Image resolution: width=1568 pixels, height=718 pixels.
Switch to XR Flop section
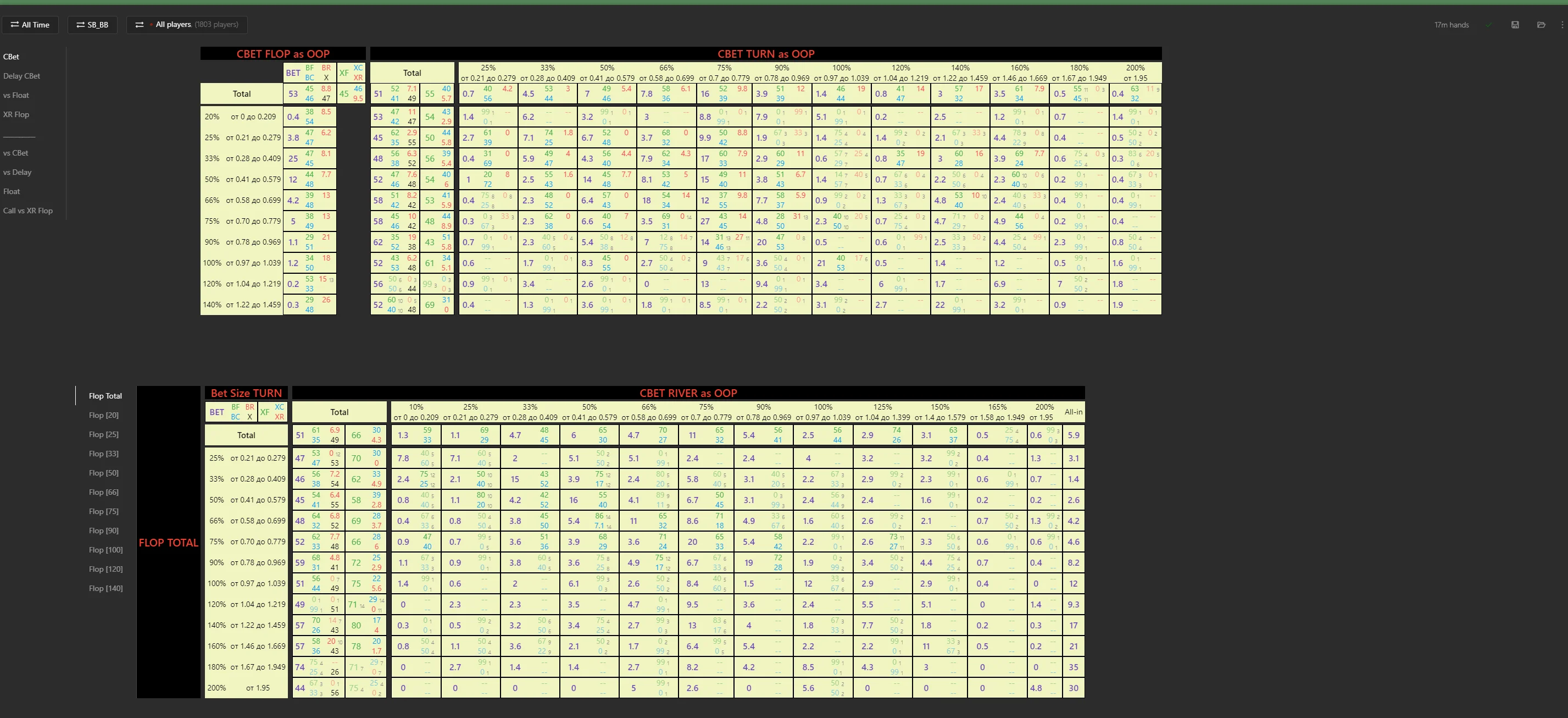pyautogui.click(x=16, y=114)
